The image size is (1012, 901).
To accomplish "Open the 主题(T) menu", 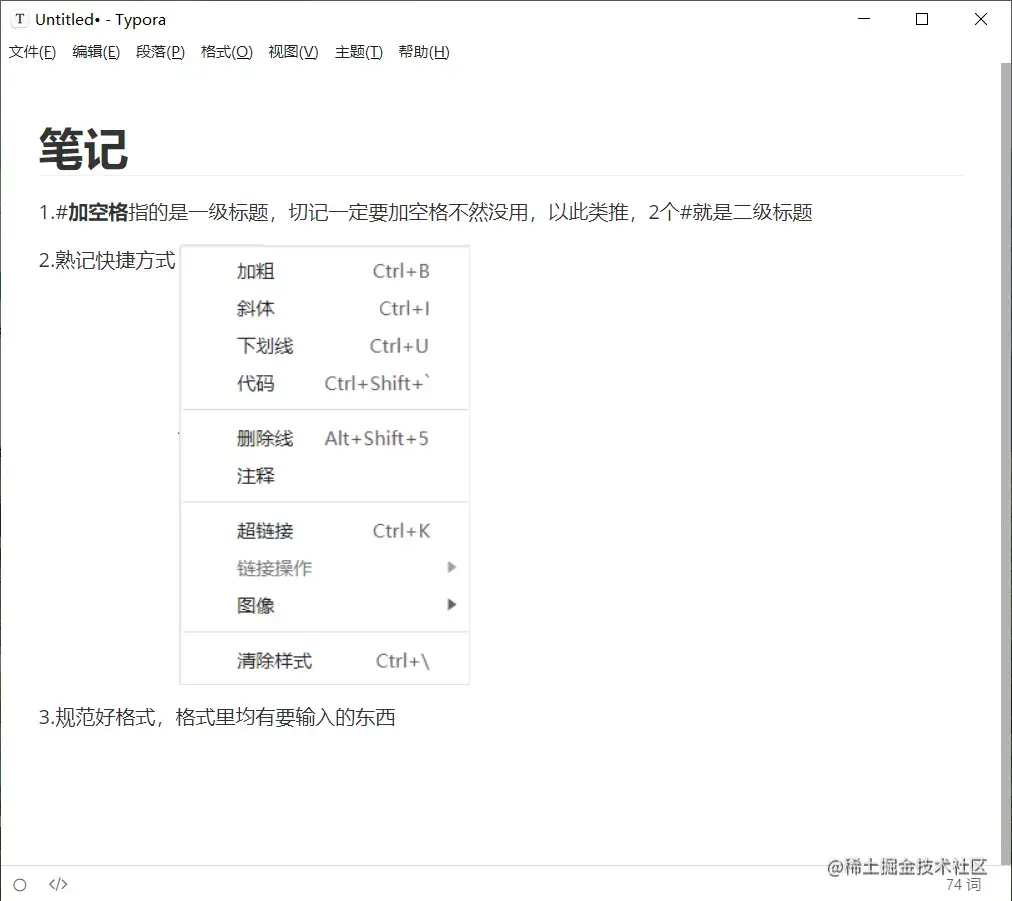I will pos(358,52).
